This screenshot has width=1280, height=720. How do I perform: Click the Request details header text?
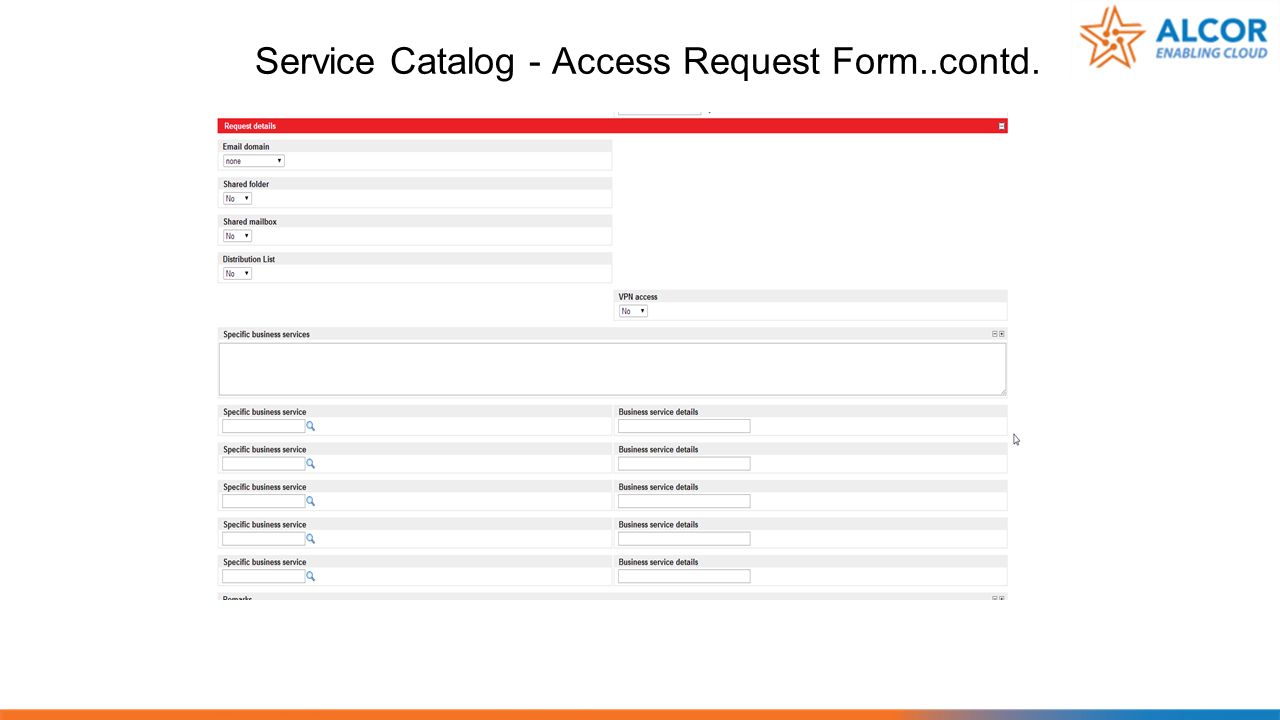[x=250, y=126]
